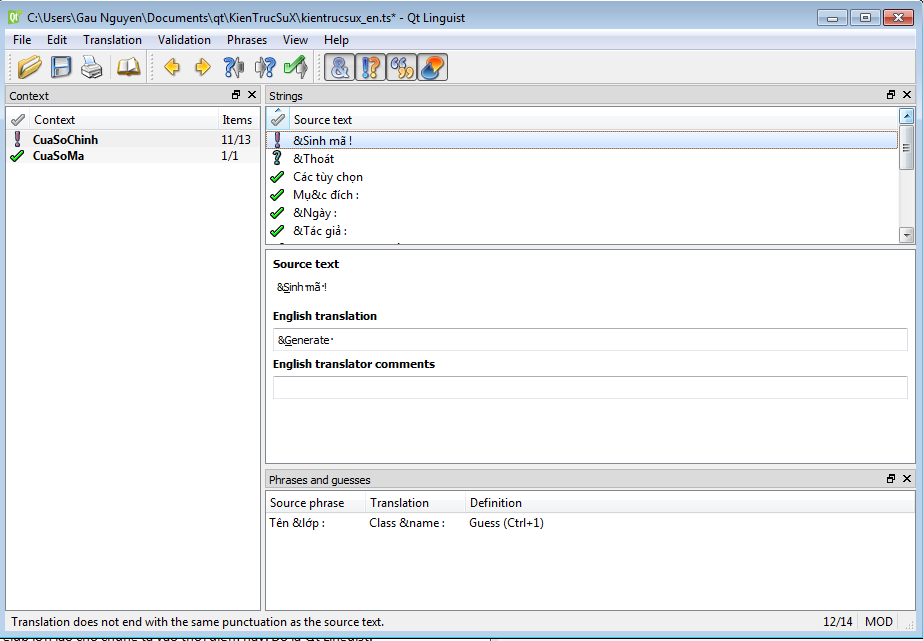Sort by the Context column header
Image resolution: width=923 pixels, height=641 pixels.
click(124, 119)
